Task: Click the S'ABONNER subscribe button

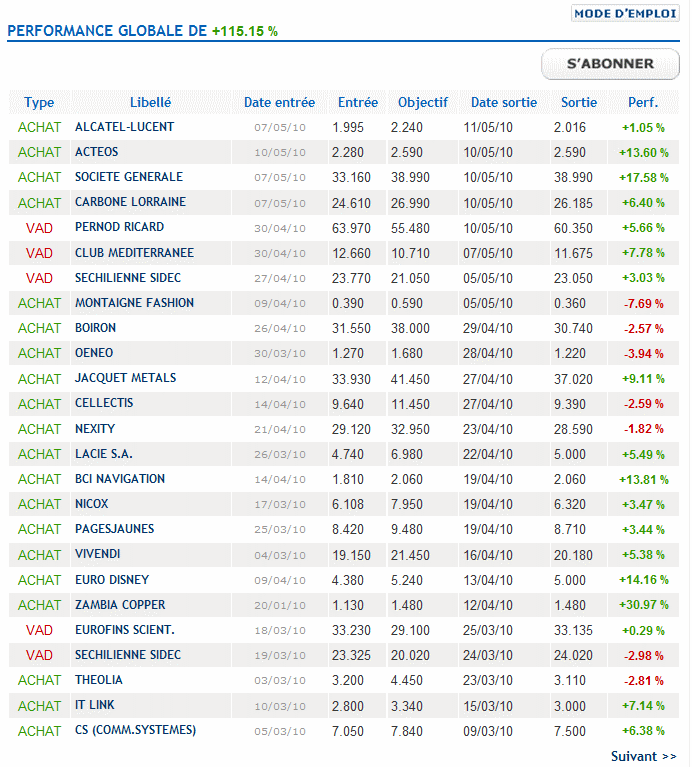Action: [610, 64]
